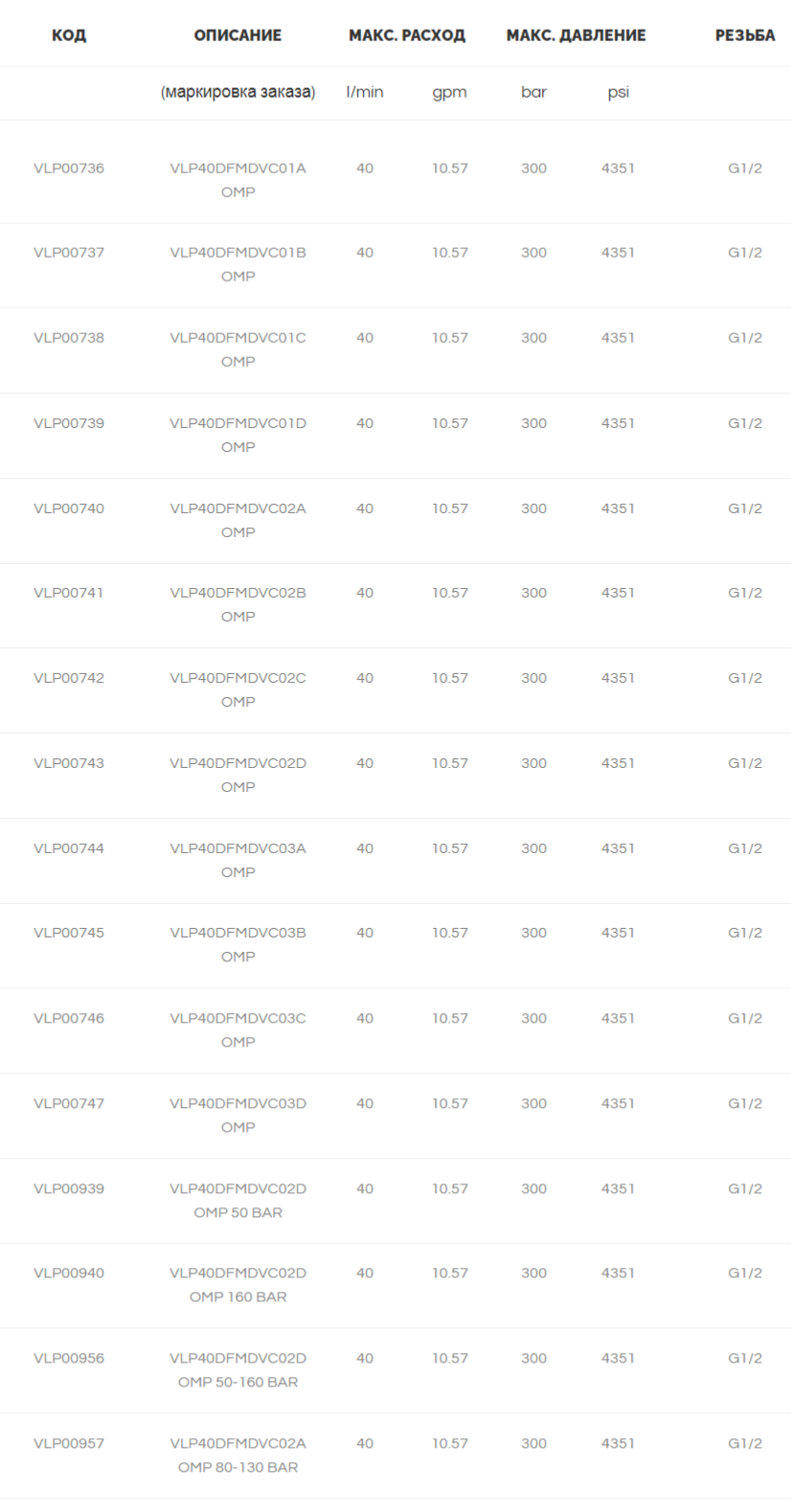Select product code VLP00741

[69, 593]
